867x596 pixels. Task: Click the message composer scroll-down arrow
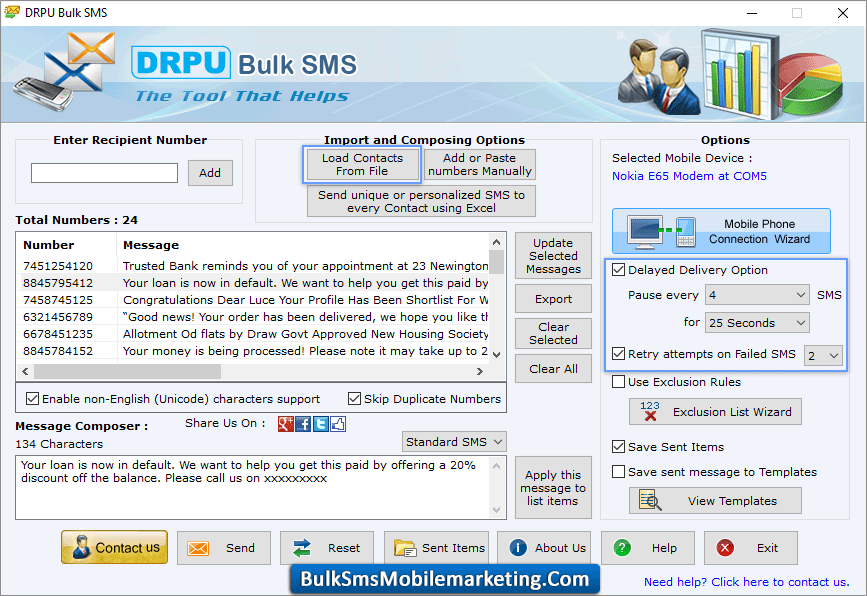point(497,510)
